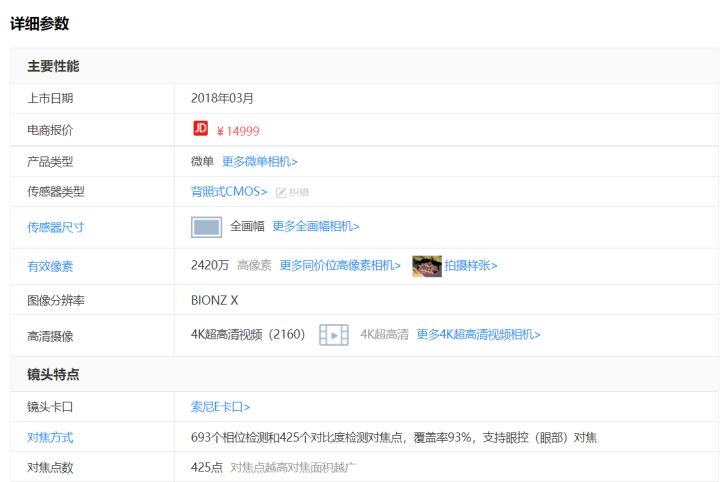
Task: Click the 传感器尺寸 label link
Action: tap(56, 227)
